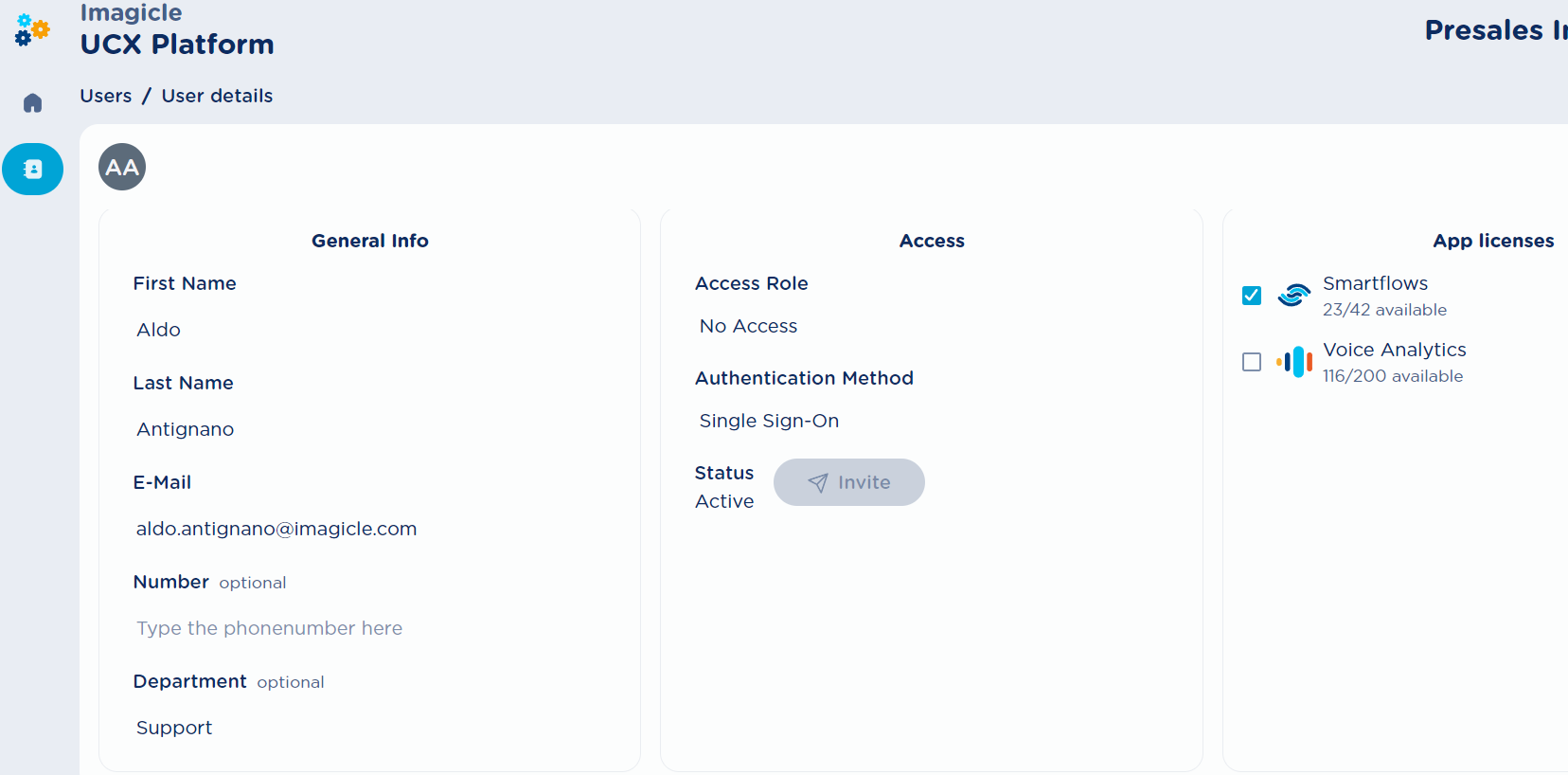Click the Authentication Method label
This screenshot has width=1568, height=775.
804,378
